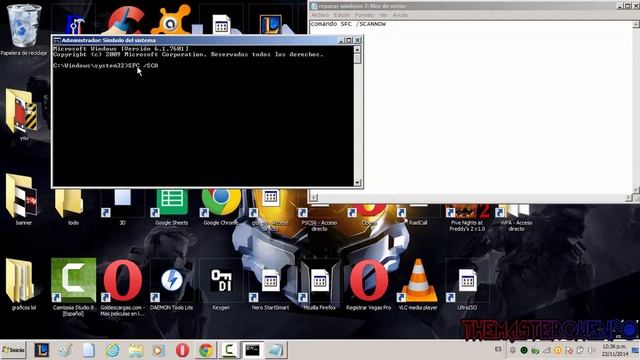Viewport: 640px width, 360px height.
Task: Click inside the command prompt typed line
Action: pos(105,65)
